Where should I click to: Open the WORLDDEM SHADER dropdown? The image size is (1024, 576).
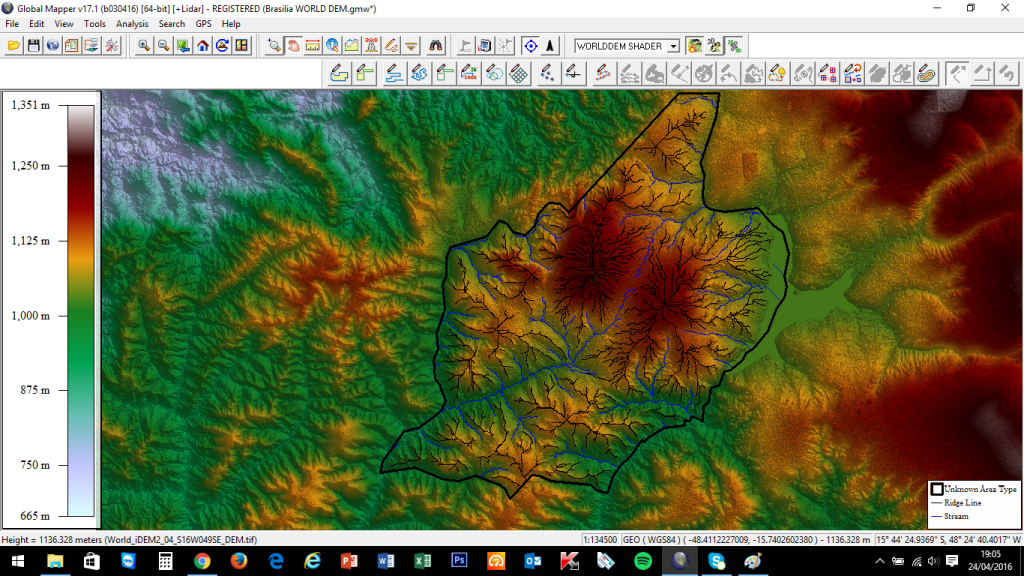pos(673,46)
